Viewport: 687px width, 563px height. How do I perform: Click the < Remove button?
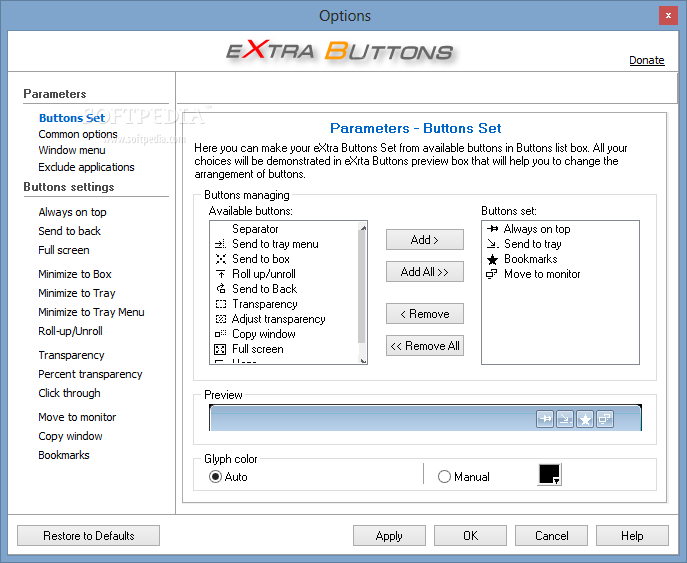coord(425,314)
